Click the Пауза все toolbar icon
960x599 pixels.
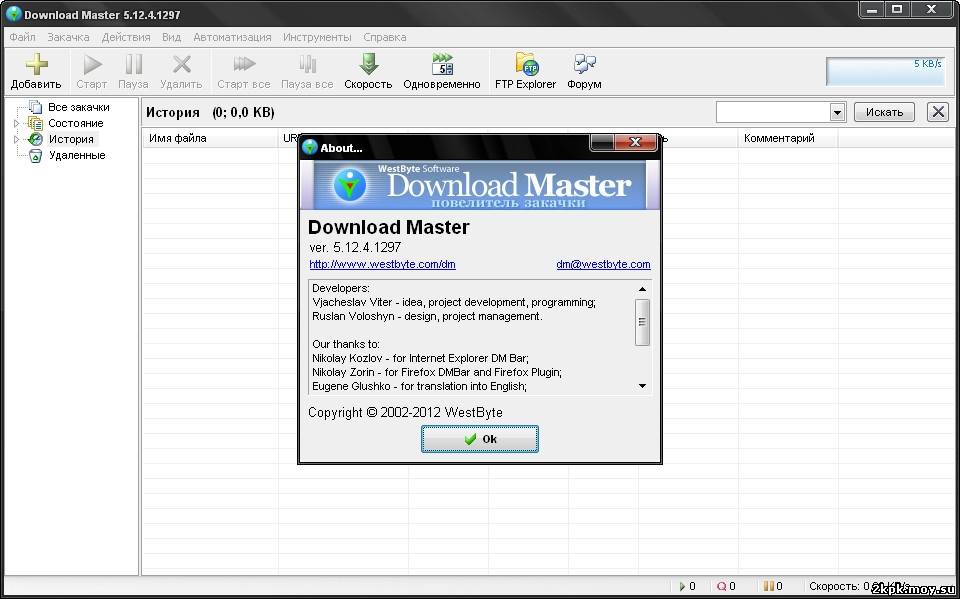click(x=307, y=64)
